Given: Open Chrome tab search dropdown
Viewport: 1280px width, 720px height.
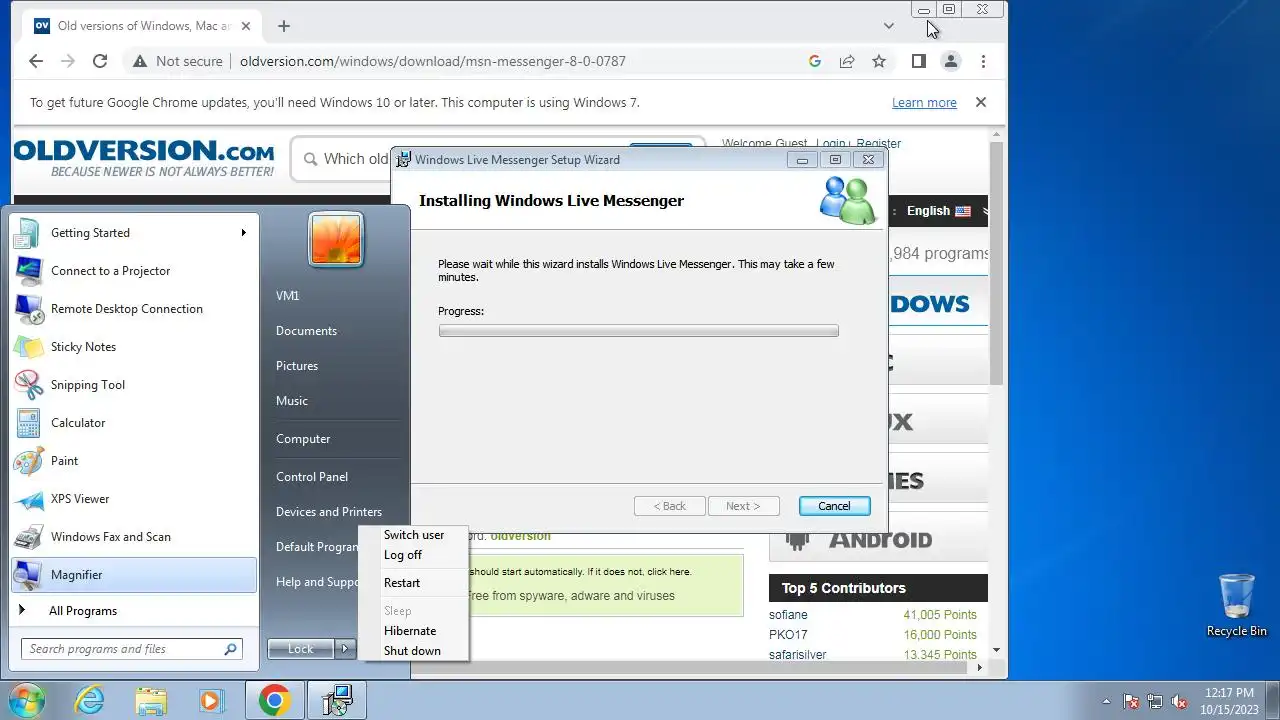Looking at the screenshot, I should (x=889, y=26).
